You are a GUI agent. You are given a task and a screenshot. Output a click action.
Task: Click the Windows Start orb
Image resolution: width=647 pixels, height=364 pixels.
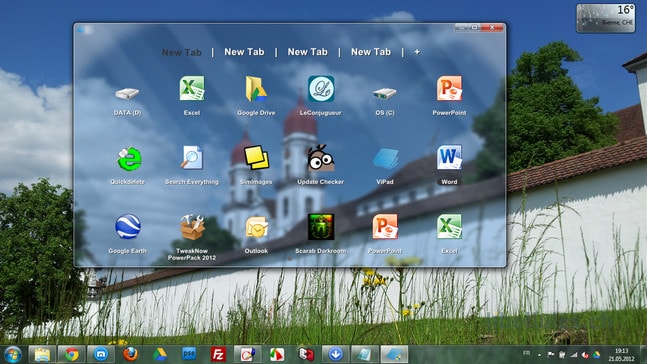tap(13, 355)
